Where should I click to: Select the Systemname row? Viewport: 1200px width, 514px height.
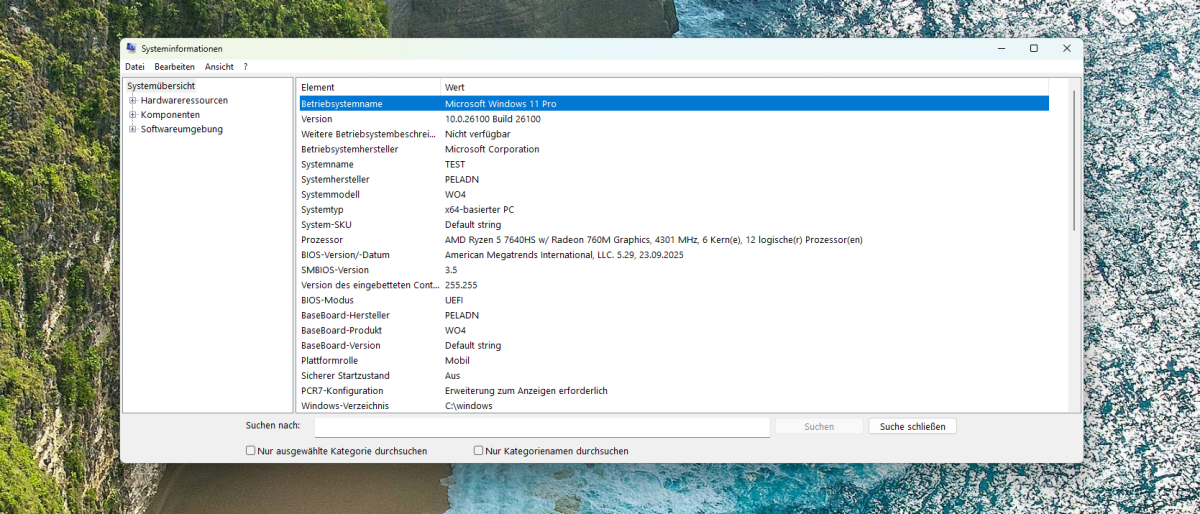[673, 164]
